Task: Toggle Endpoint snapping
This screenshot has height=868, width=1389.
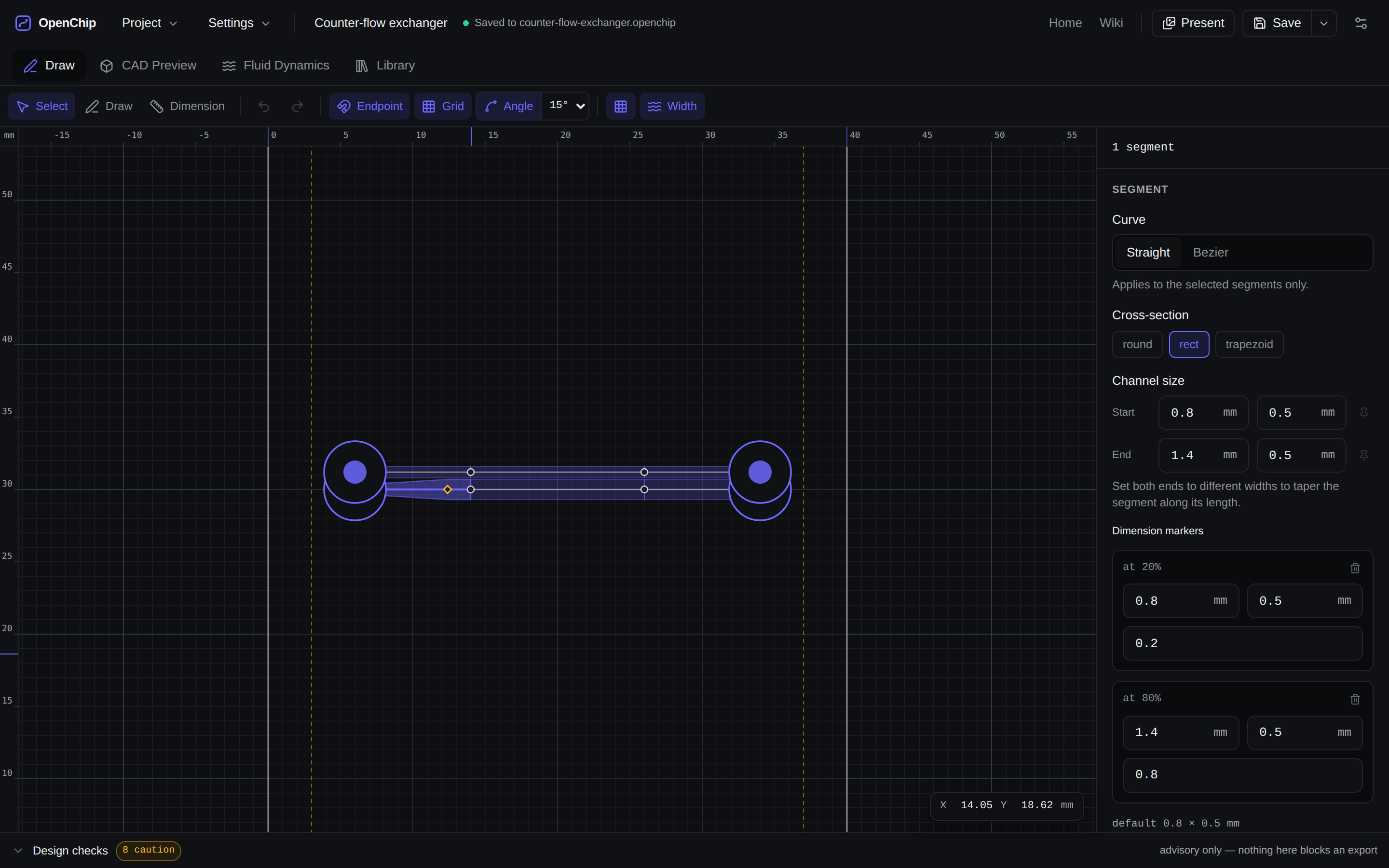Action: click(369, 106)
